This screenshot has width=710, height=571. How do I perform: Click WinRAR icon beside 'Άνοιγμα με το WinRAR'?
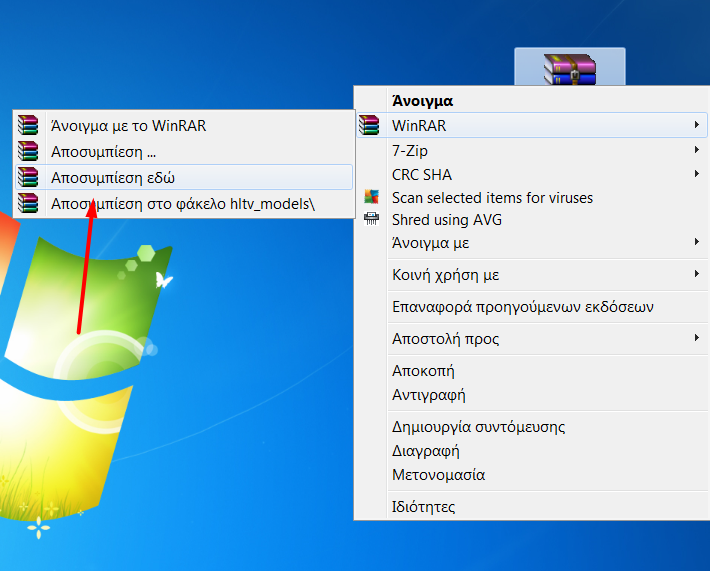[x=28, y=125]
